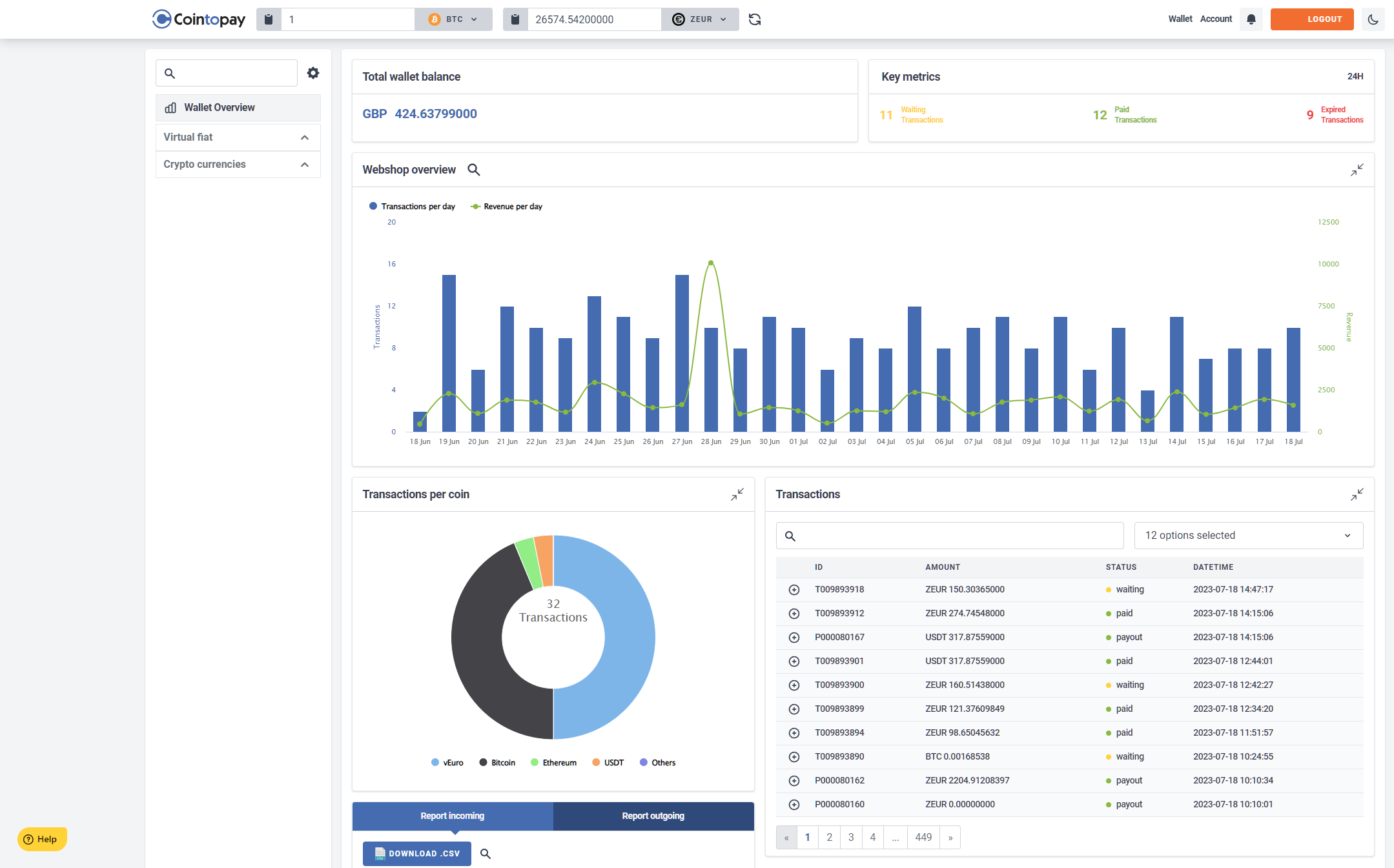Collapse the Webshop overview panel
The image size is (1394, 868).
click(x=1357, y=170)
